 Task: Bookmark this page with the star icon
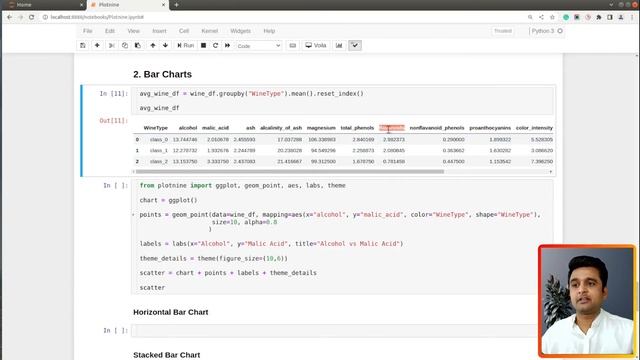(552, 17)
